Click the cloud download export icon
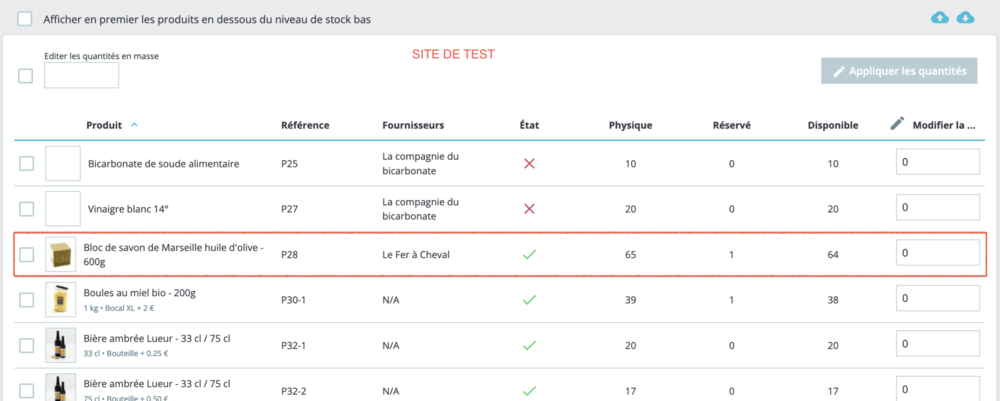Screen dimensions: 1000x401 [x=966, y=17]
